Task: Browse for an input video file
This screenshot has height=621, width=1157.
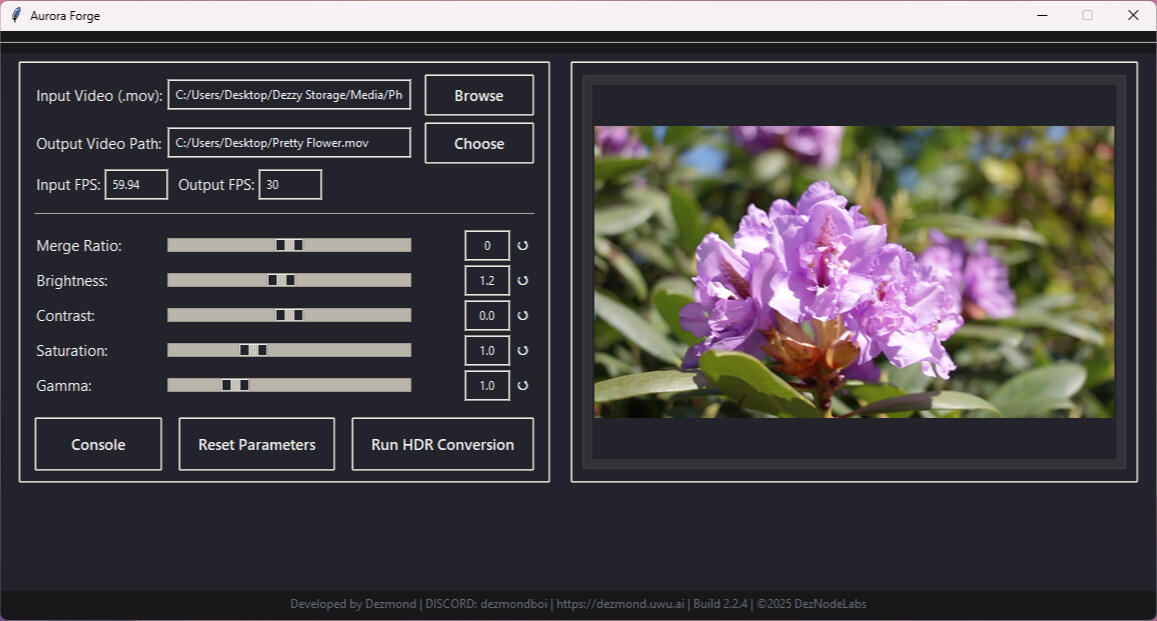Action: point(479,96)
